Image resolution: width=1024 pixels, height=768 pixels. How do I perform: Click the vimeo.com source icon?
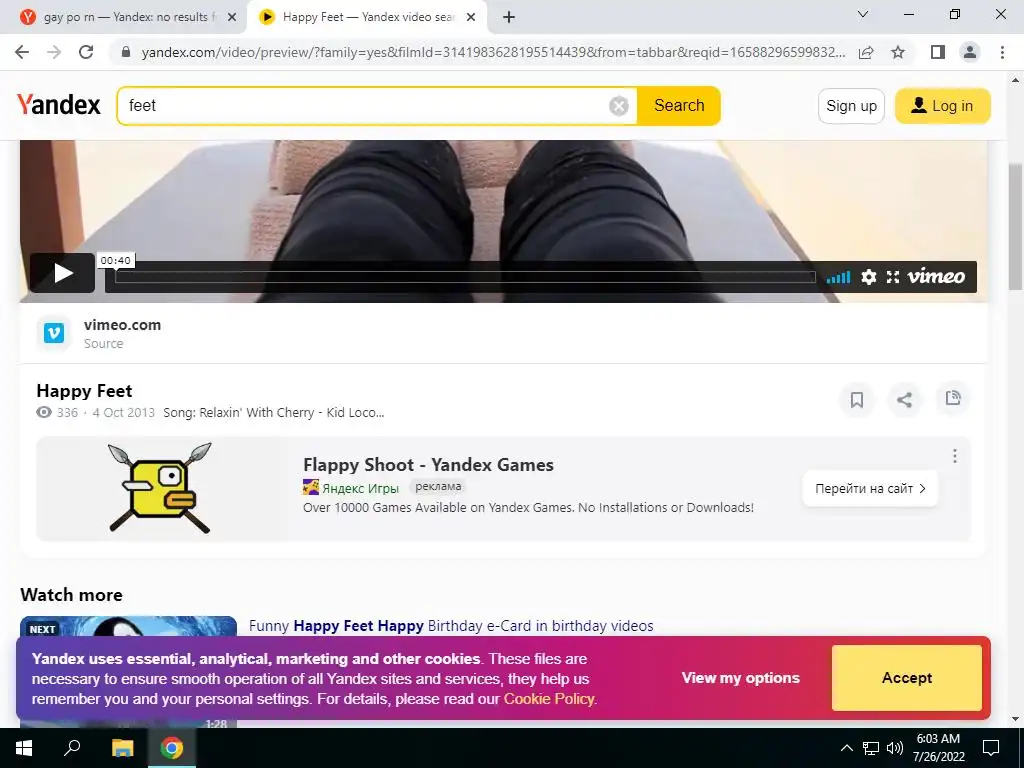(54, 333)
